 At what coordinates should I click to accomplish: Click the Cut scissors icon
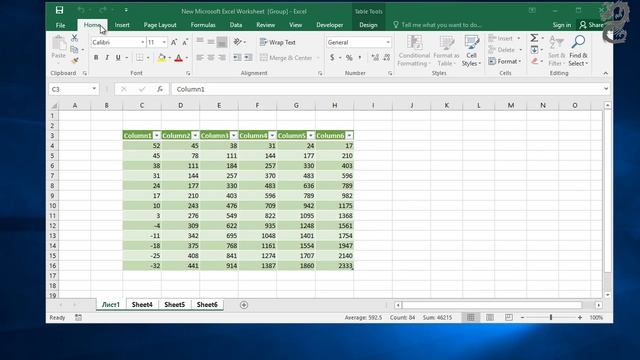coord(74,38)
